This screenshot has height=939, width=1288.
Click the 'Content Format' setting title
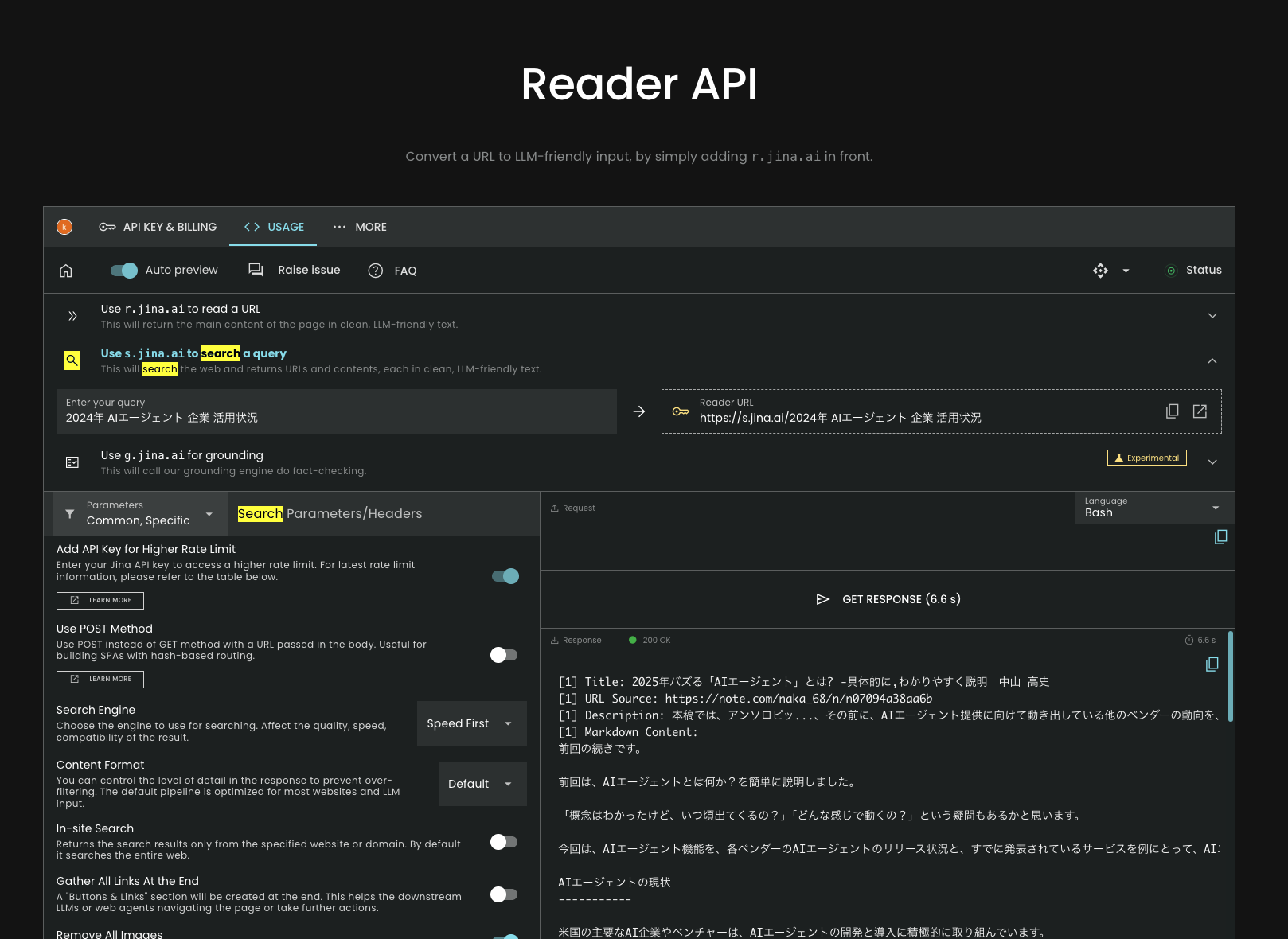click(100, 765)
